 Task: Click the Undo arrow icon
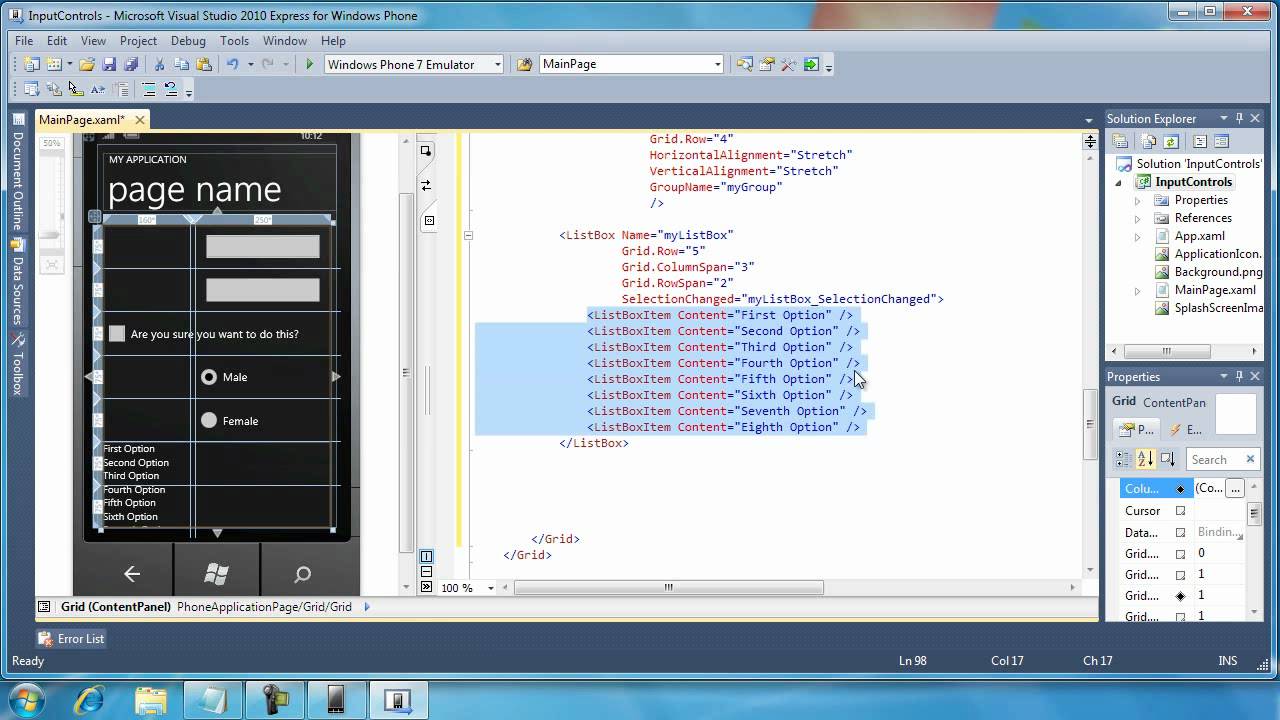[x=232, y=64]
